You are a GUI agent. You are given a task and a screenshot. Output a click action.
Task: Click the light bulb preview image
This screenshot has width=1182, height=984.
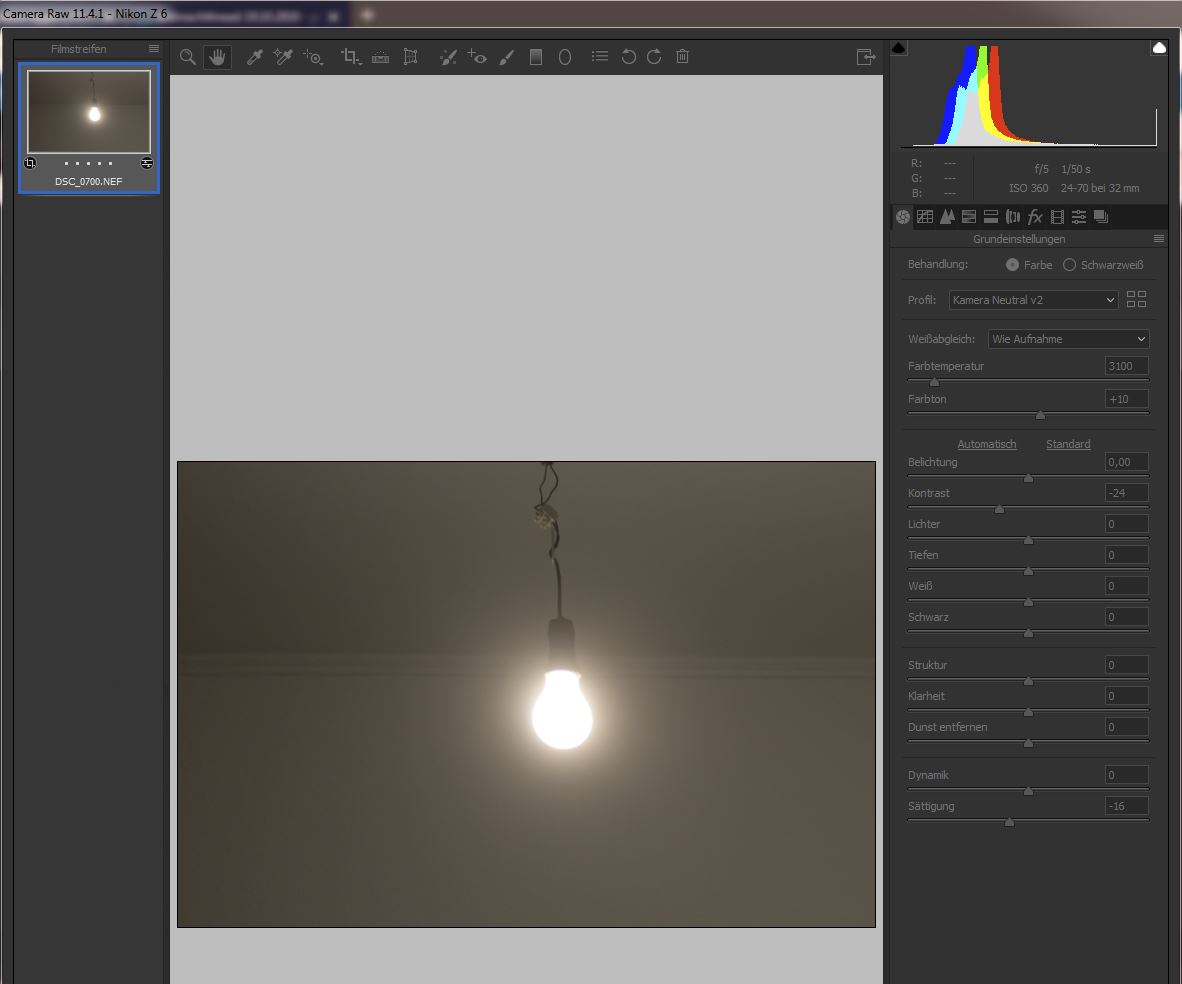tap(526, 694)
